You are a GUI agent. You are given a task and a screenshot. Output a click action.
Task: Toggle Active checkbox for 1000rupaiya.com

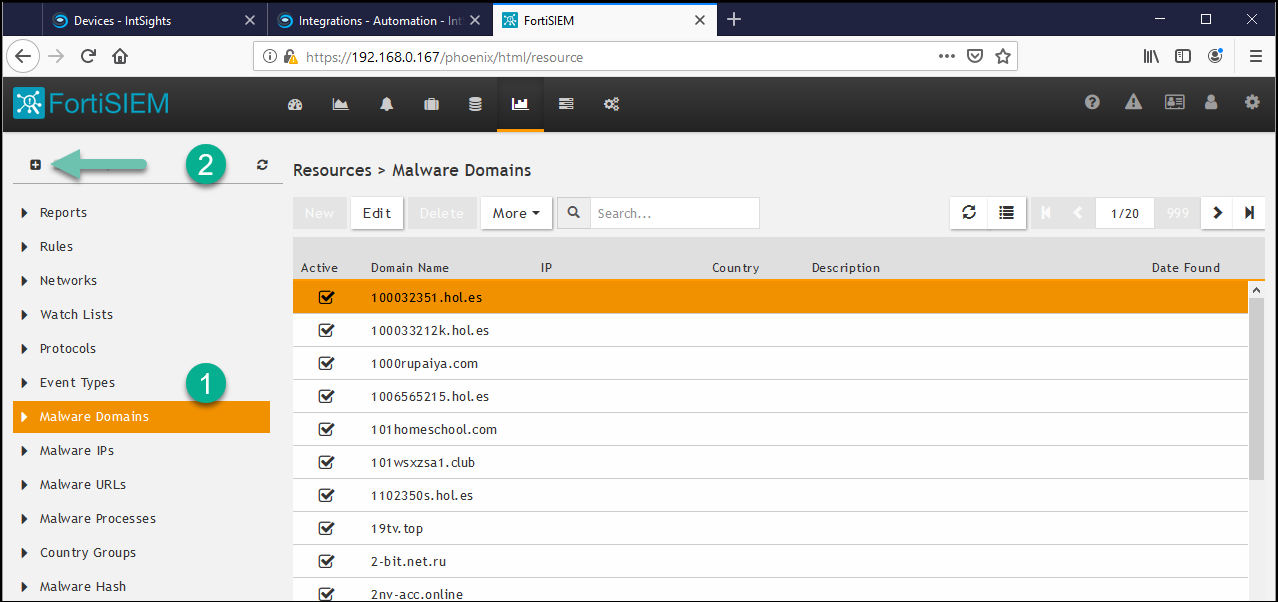click(x=326, y=363)
